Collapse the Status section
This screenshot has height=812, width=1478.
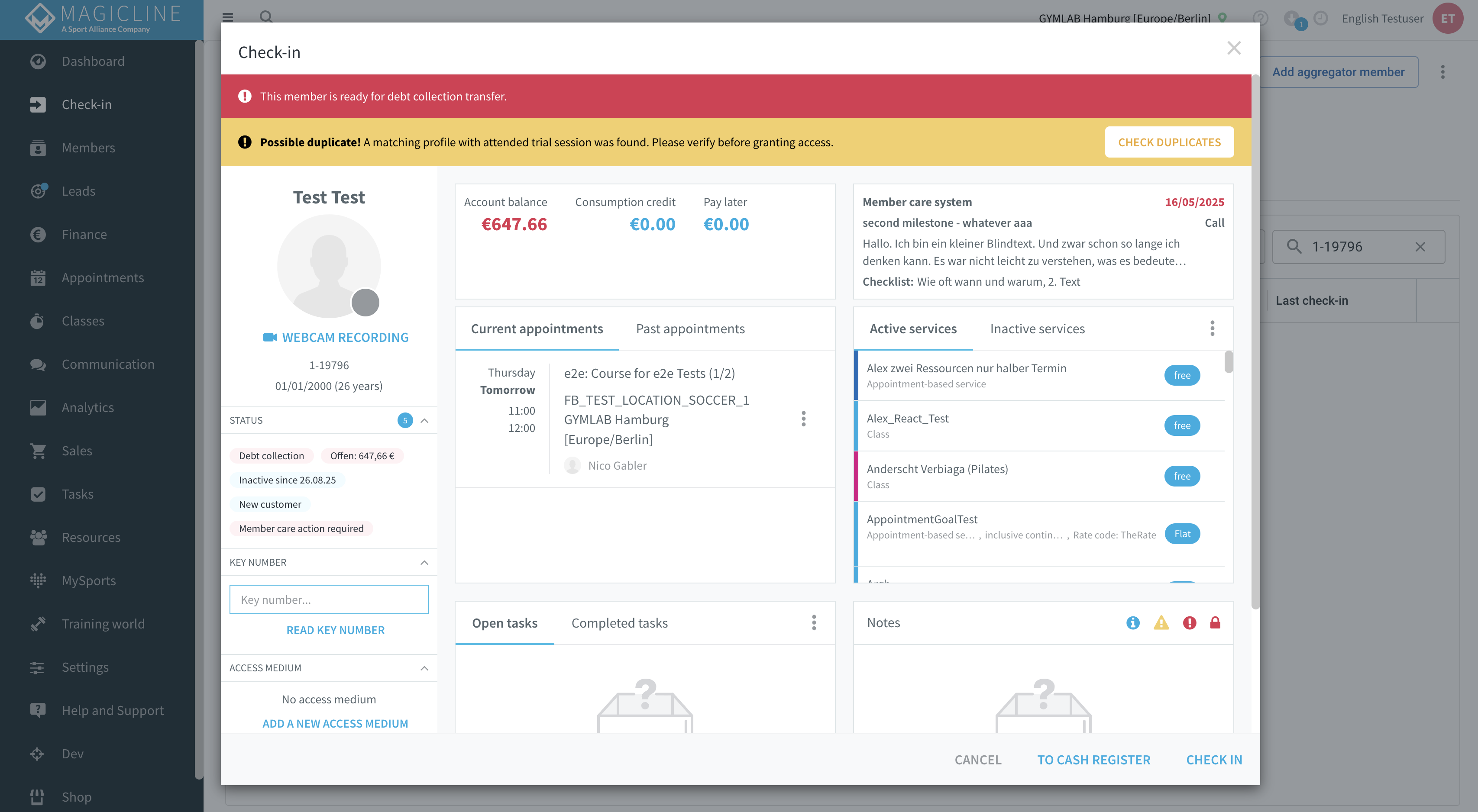point(424,420)
